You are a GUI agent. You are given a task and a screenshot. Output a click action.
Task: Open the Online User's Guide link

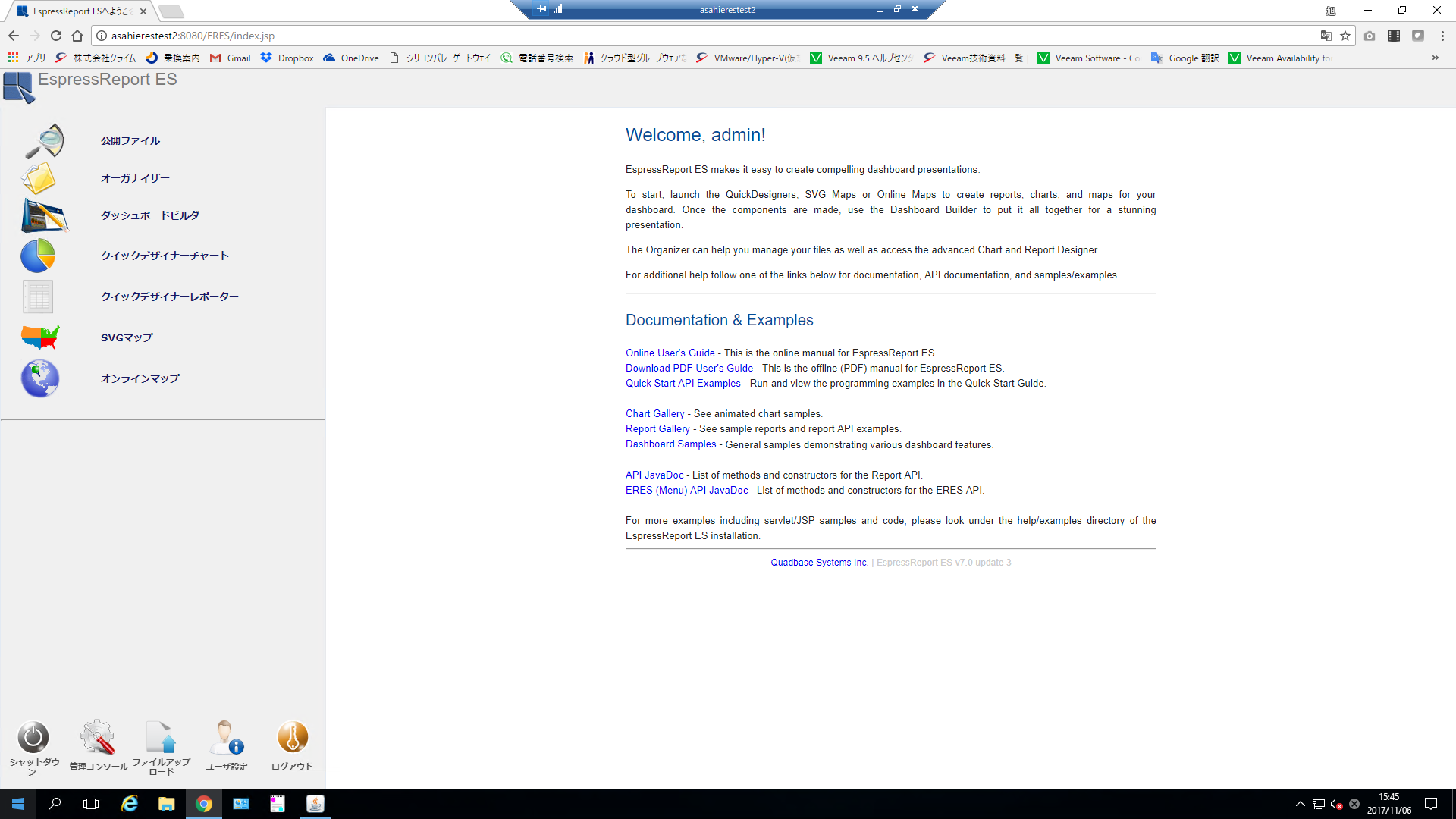click(670, 353)
